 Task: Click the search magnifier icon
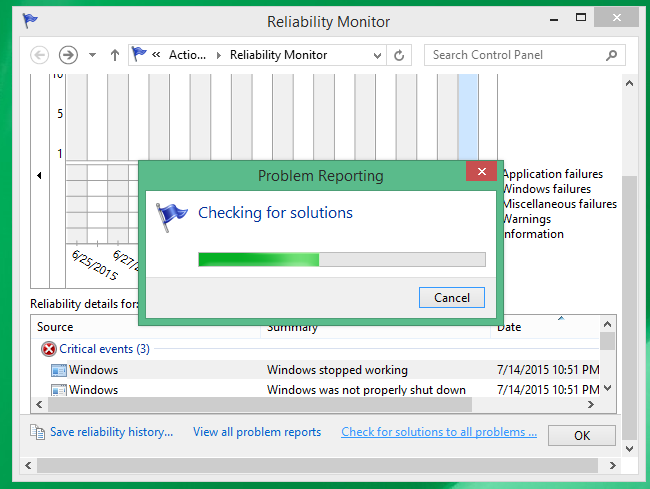click(x=605, y=55)
